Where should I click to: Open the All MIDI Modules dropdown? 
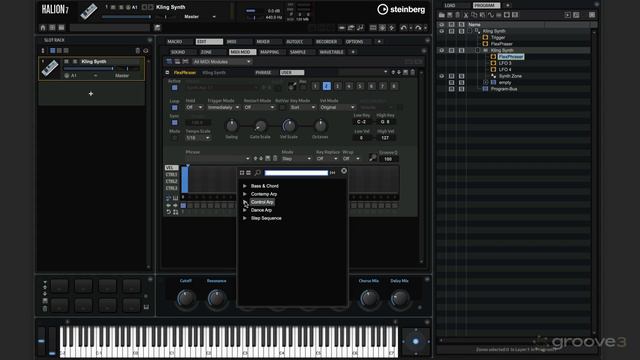pyautogui.click(x=222, y=62)
